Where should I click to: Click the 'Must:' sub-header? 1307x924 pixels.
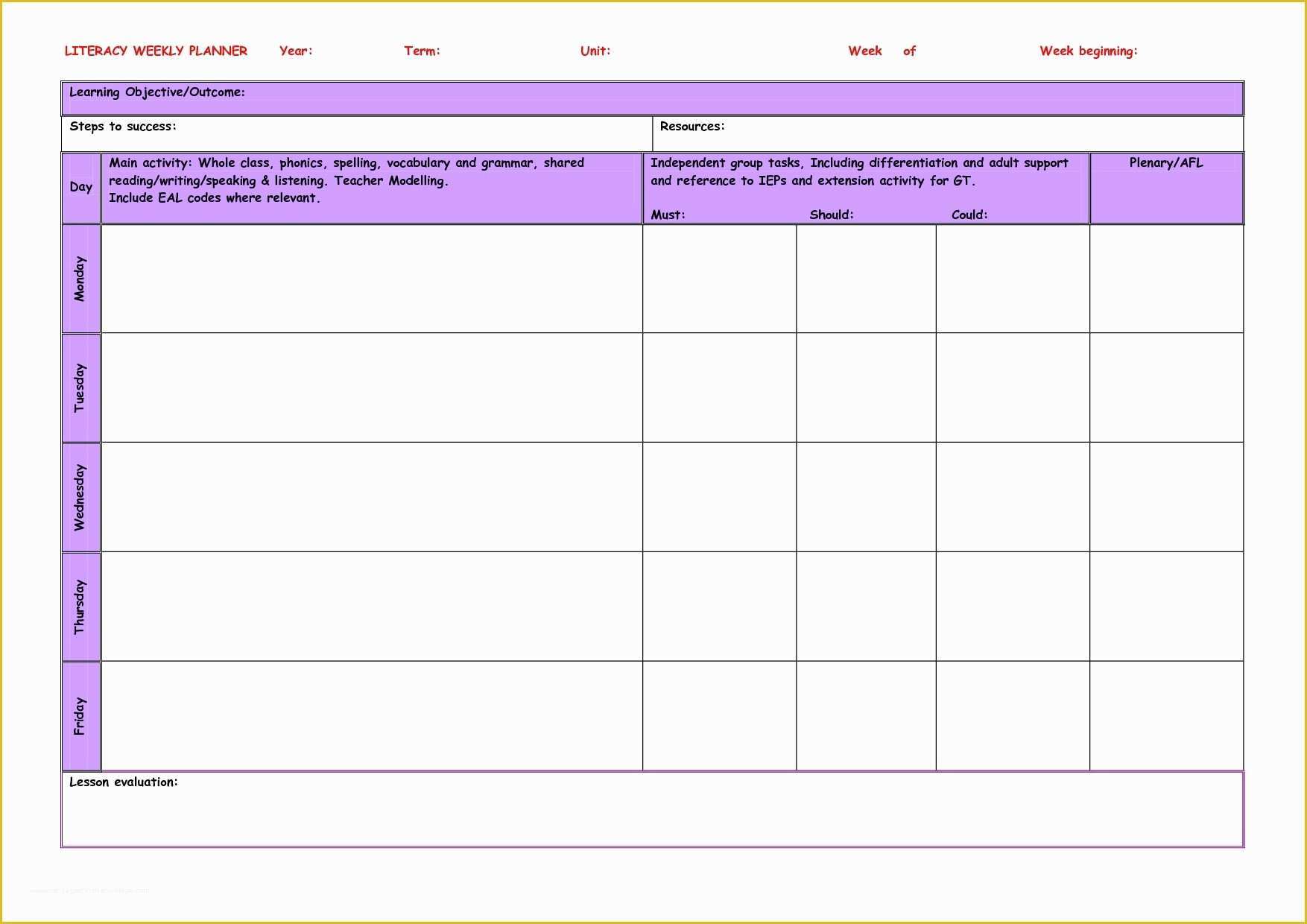click(x=668, y=215)
